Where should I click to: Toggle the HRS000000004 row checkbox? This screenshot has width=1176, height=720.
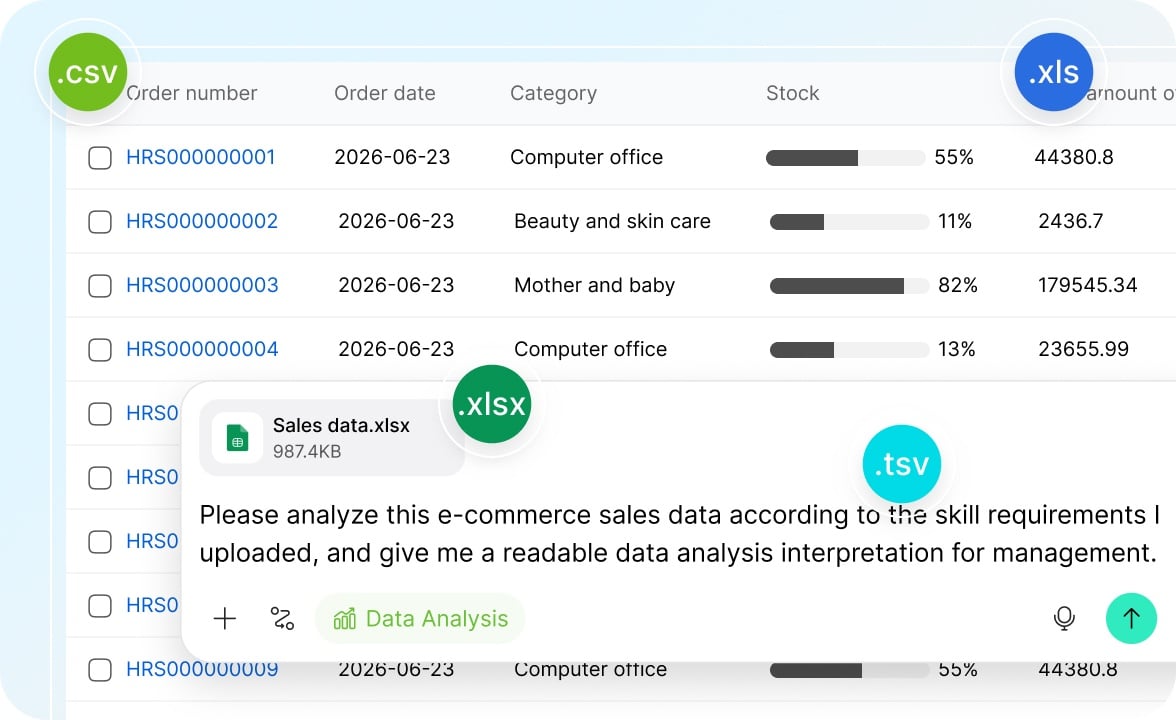[100, 350]
